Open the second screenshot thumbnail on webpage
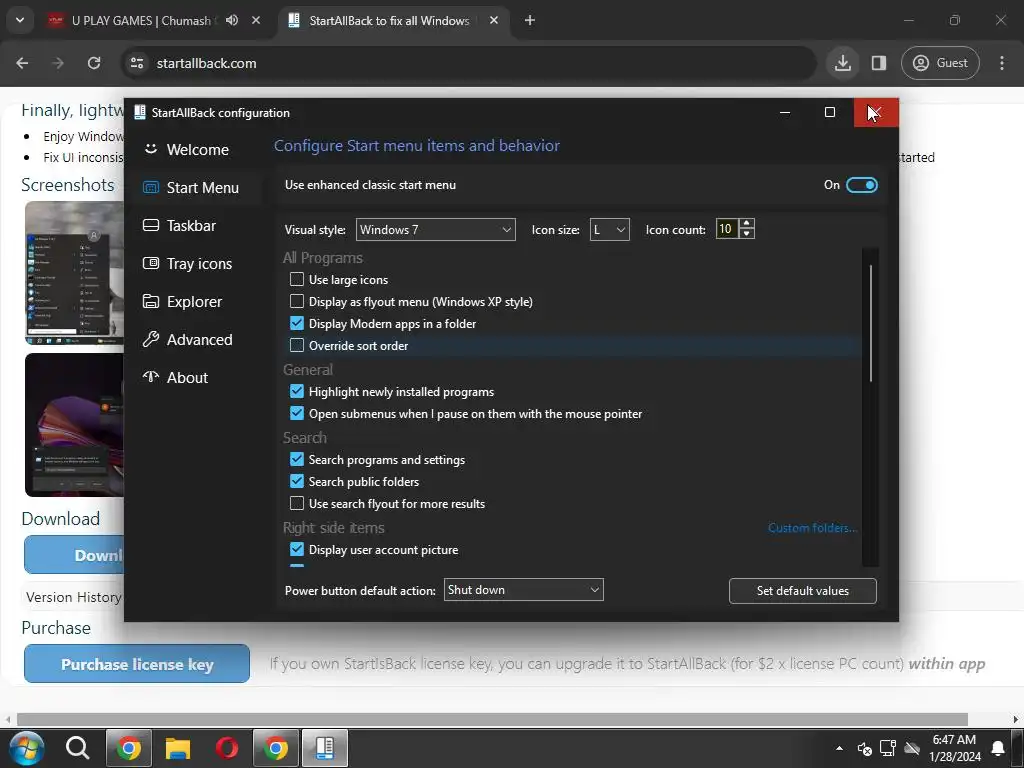This screenshot has width=1024, height=768. point(74,424)
